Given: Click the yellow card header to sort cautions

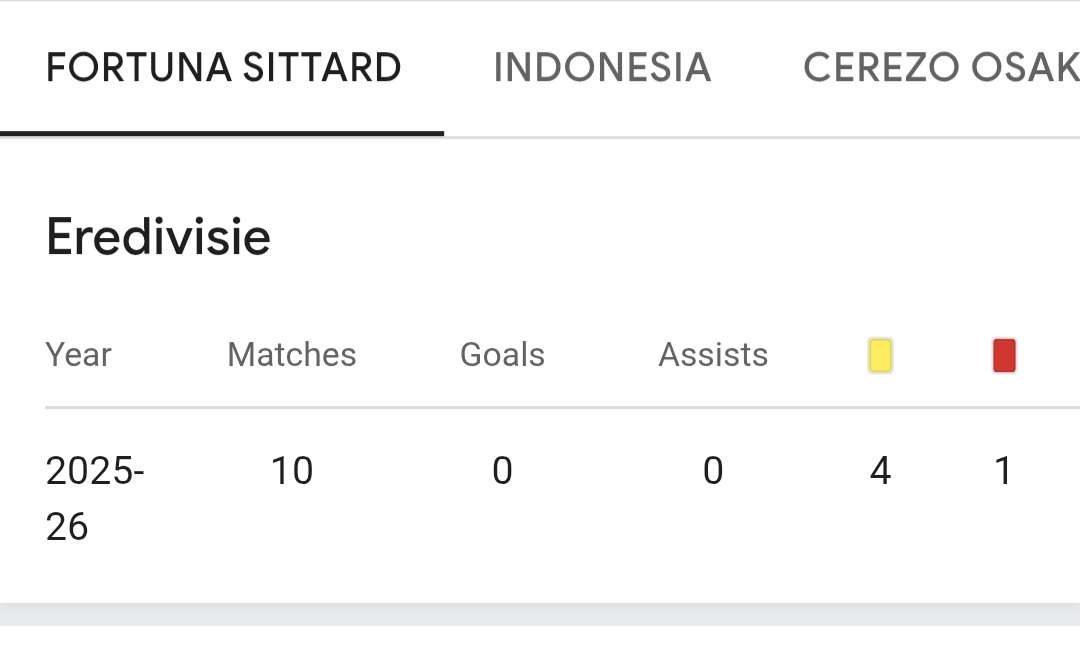Looking at the screenshot, I should point(879,356).
